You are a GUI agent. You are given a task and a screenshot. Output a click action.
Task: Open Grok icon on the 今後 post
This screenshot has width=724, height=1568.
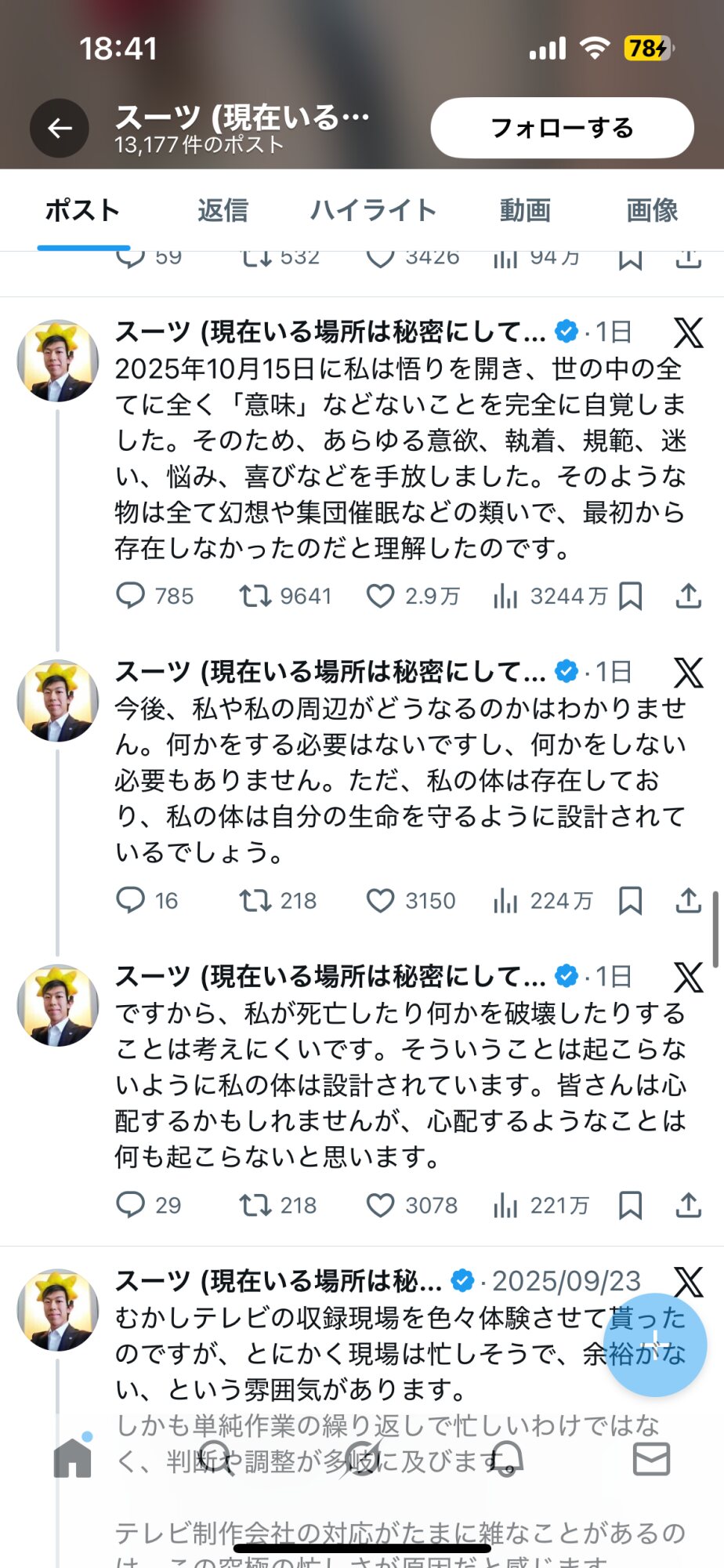click(x=688, y=673)
